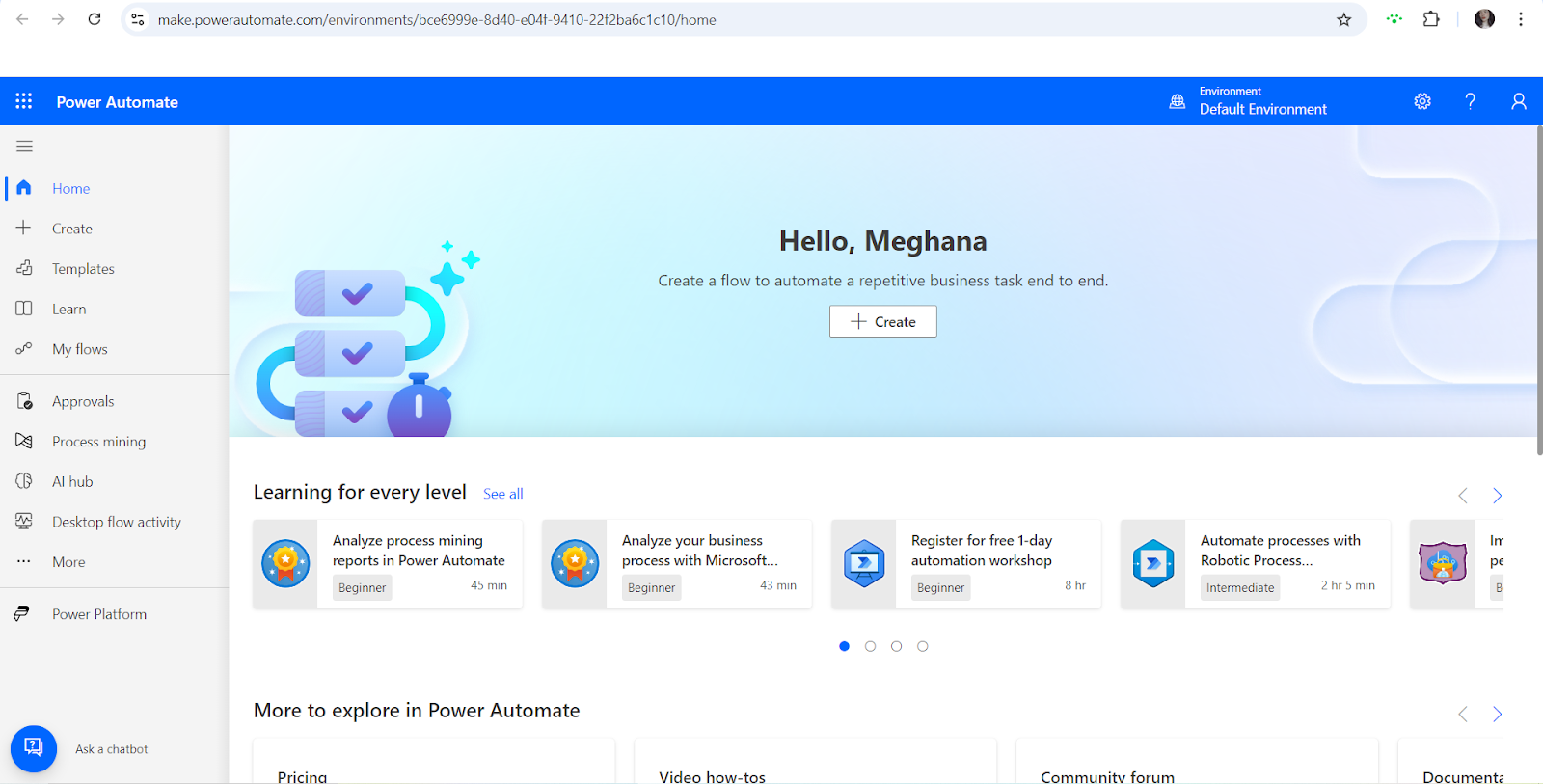Open the Account person icon in header
This screenshot has height=784, width=1543.
[1519, 101]
